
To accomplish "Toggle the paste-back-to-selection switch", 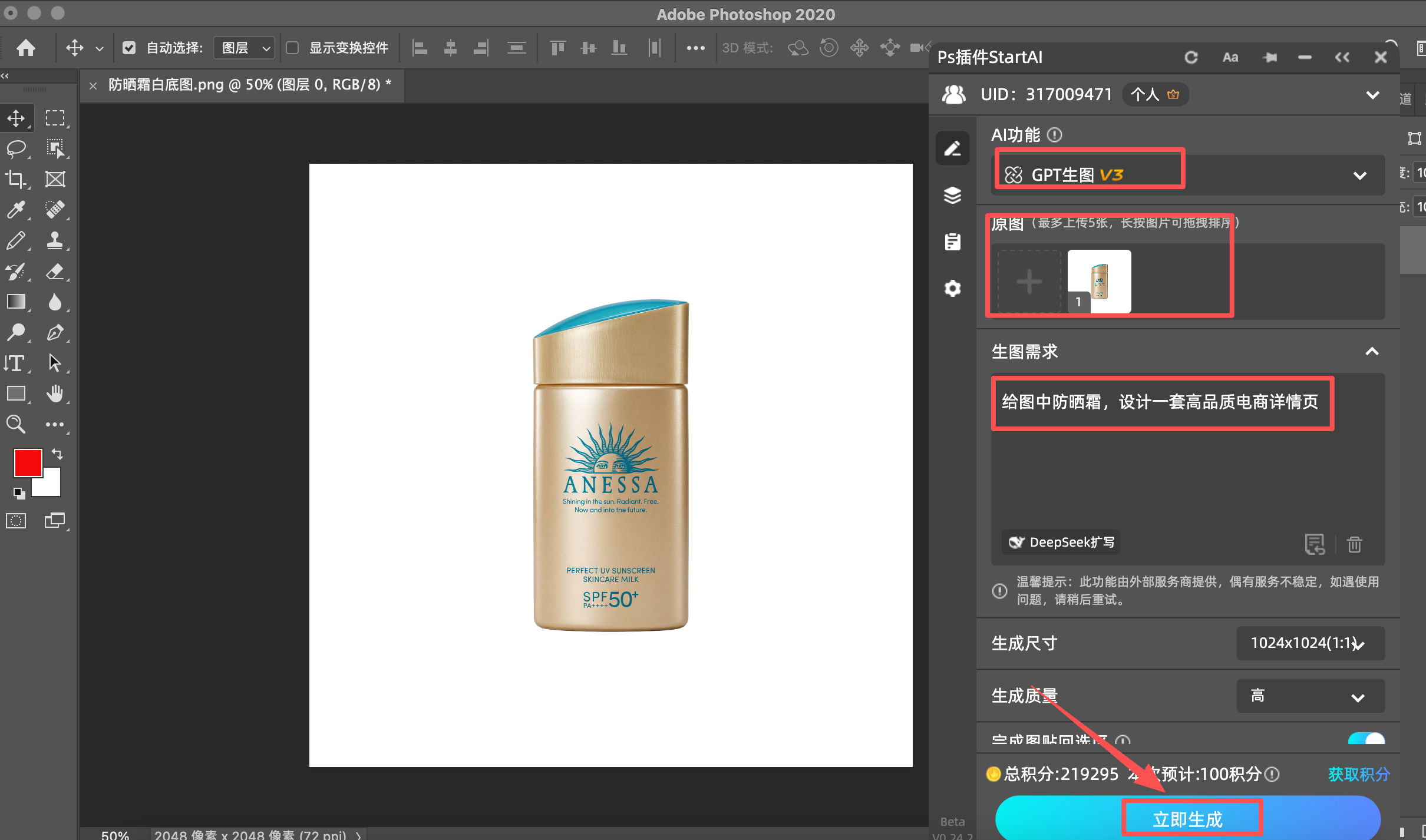I will (x=1366, y=739).
